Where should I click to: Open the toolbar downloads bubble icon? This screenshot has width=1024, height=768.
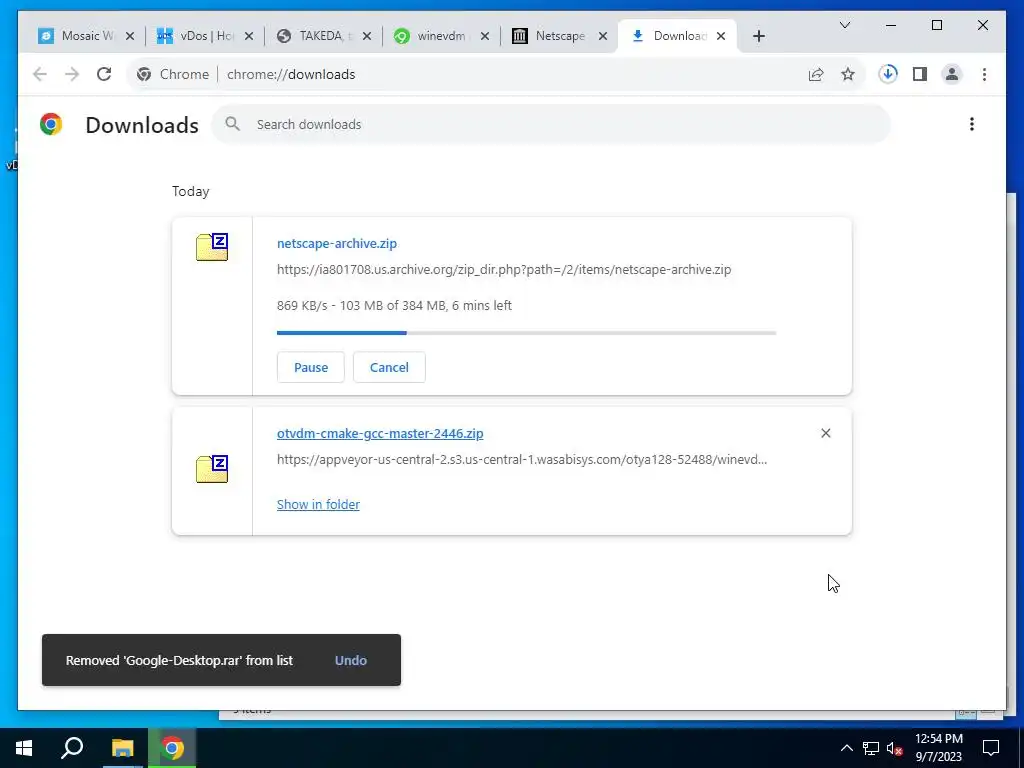[888, 74]
